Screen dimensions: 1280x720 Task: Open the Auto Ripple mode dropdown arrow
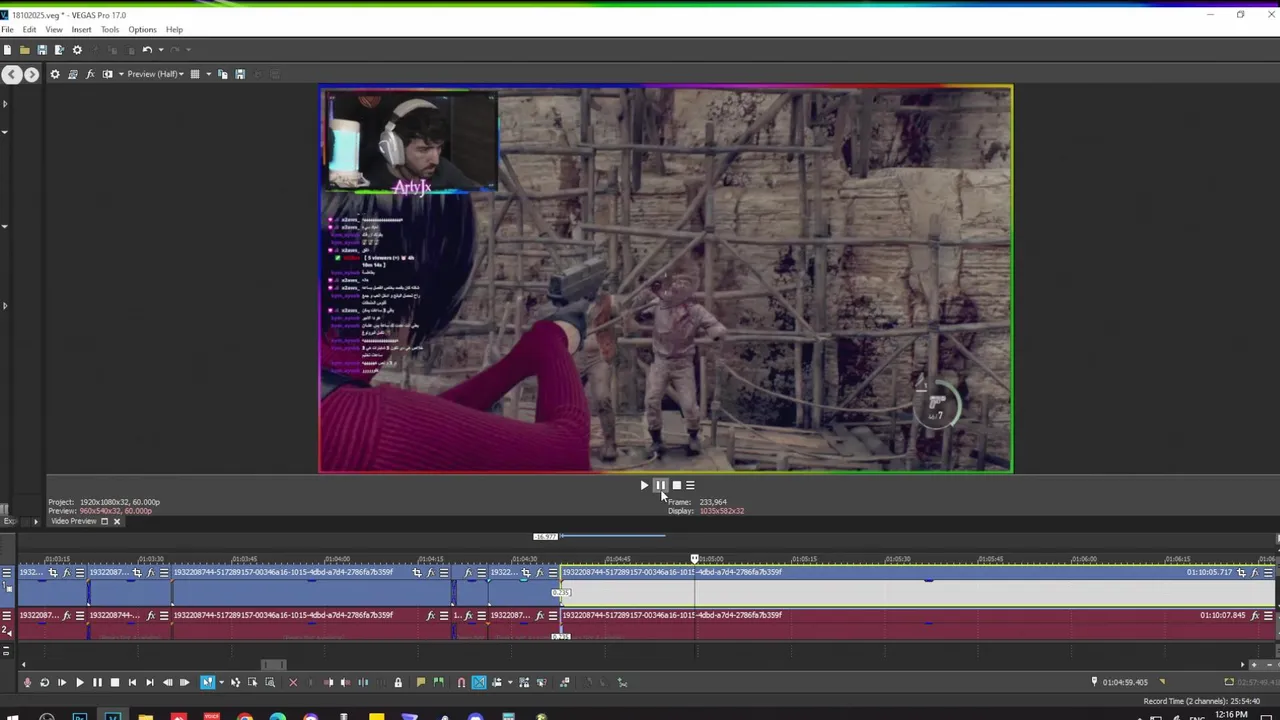tap(510, 682)
